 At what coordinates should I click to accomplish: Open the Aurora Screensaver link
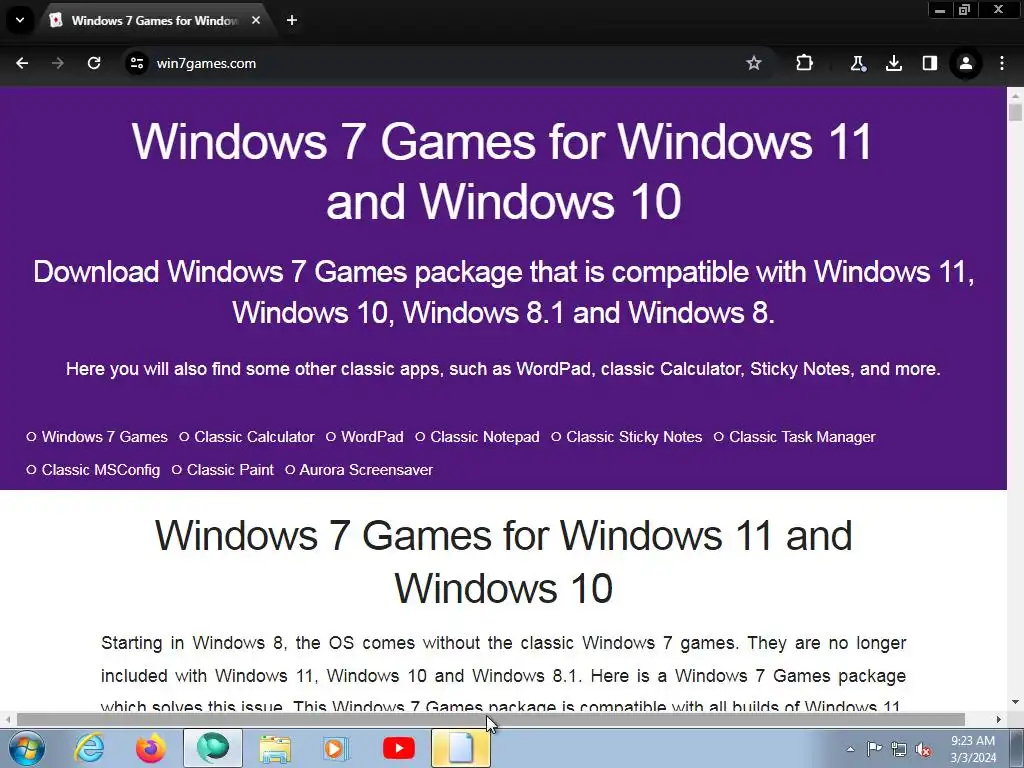point(366,470)
